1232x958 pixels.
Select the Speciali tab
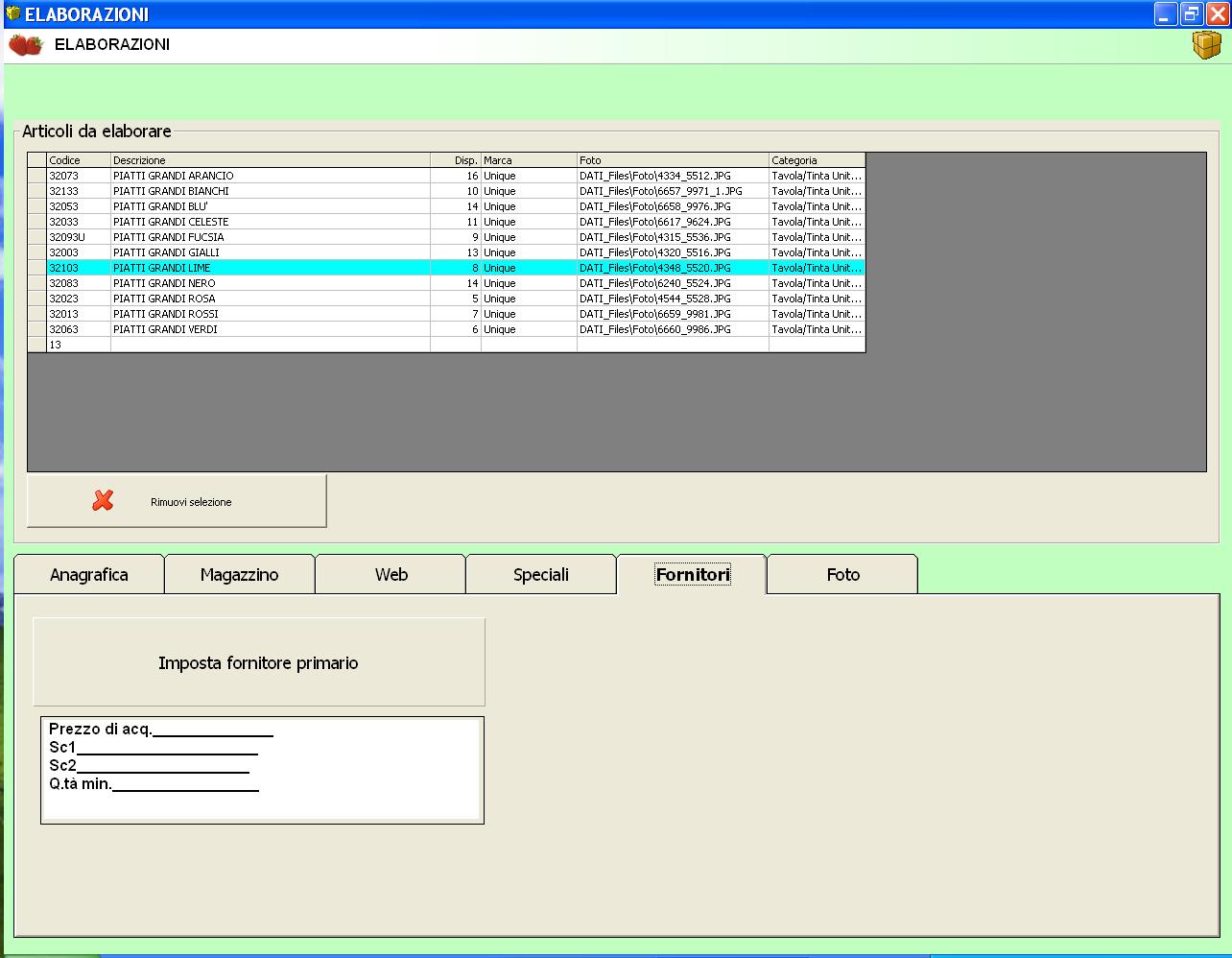point(541,575)
